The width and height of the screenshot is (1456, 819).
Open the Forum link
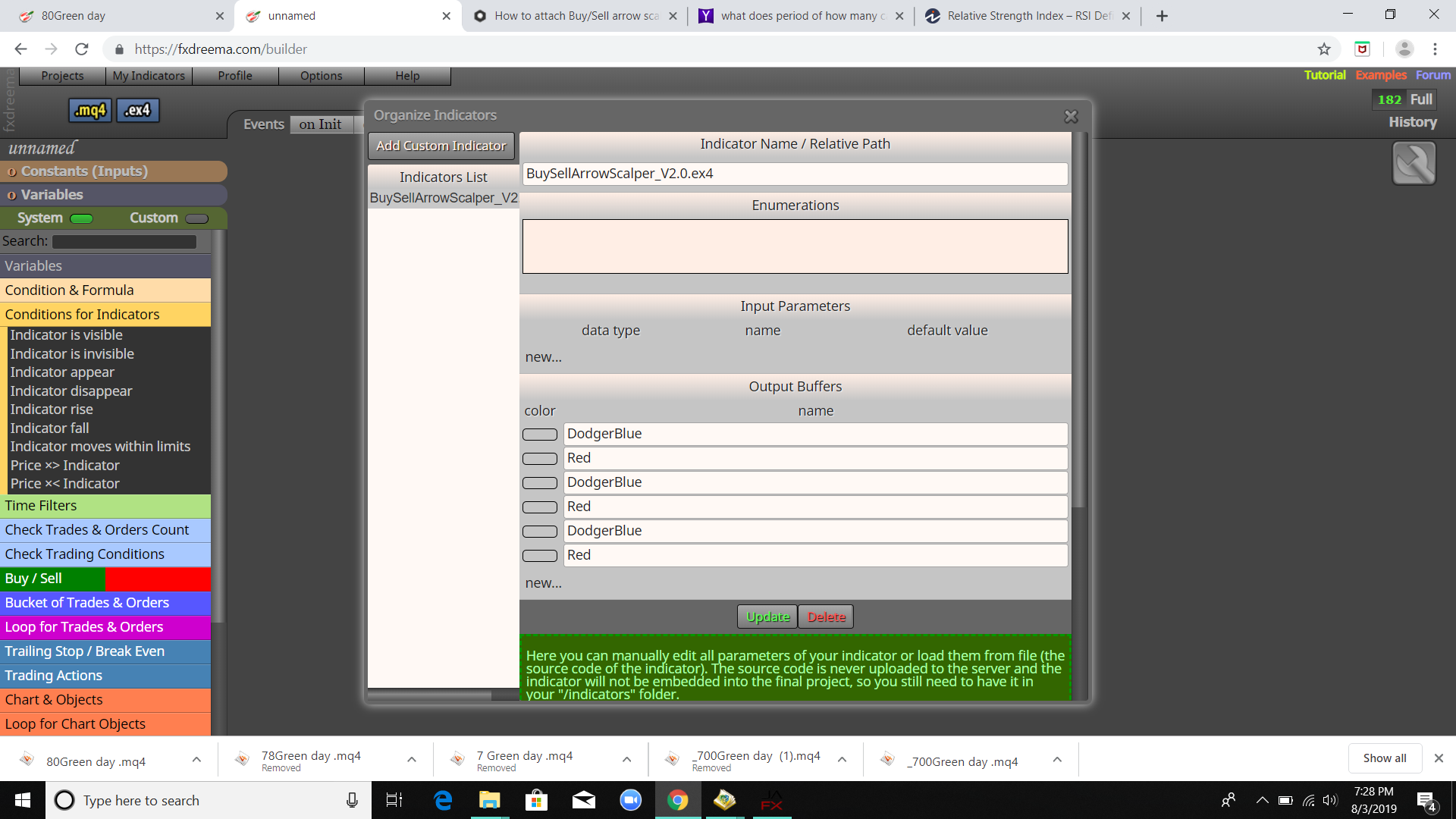click(x=1432, y=75)
